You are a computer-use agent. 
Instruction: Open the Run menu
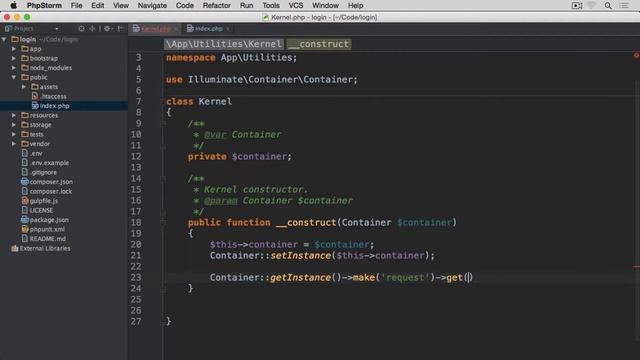point(247,5)
